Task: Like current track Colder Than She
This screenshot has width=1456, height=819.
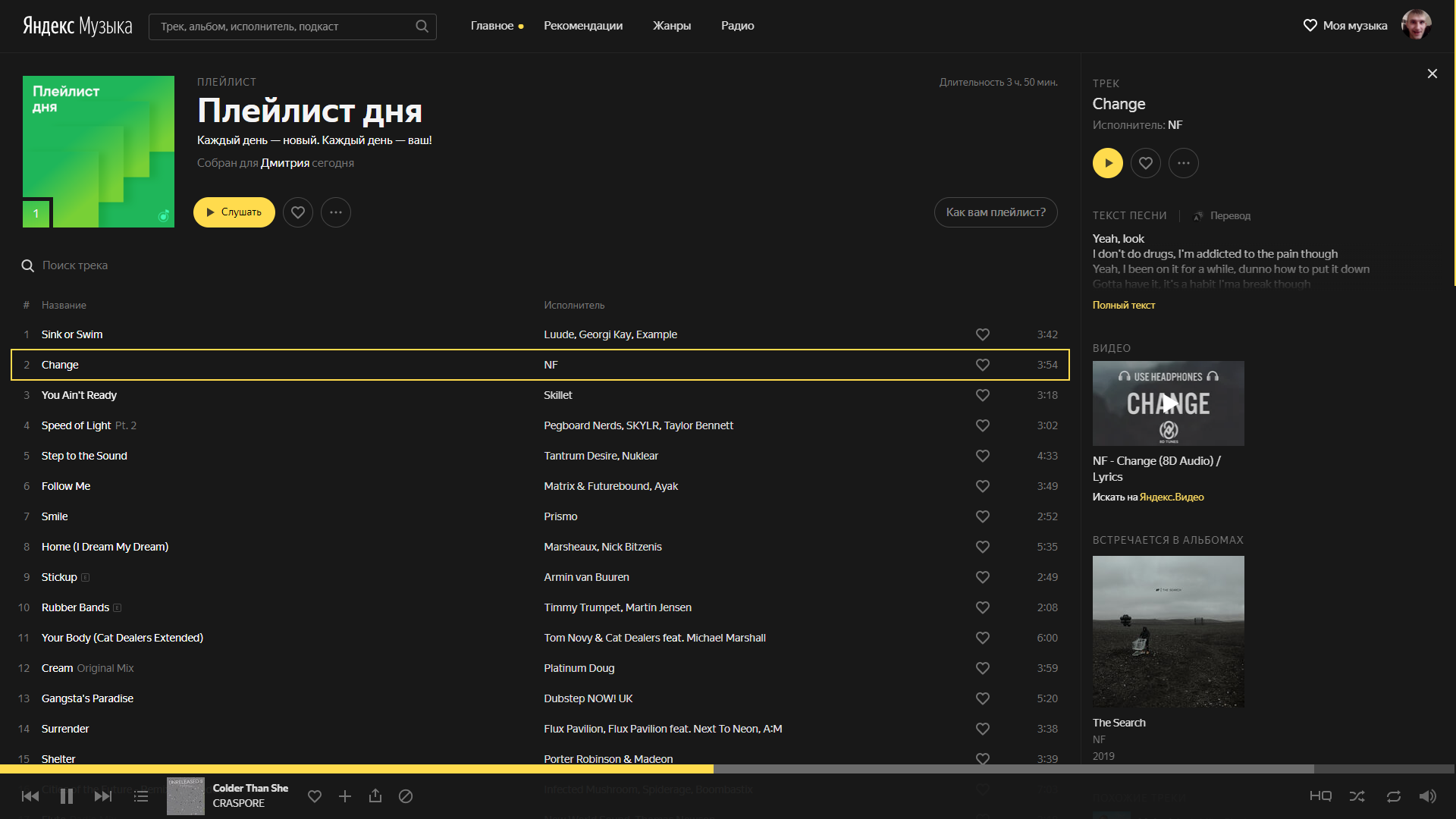Action: (x=315, y=796)
